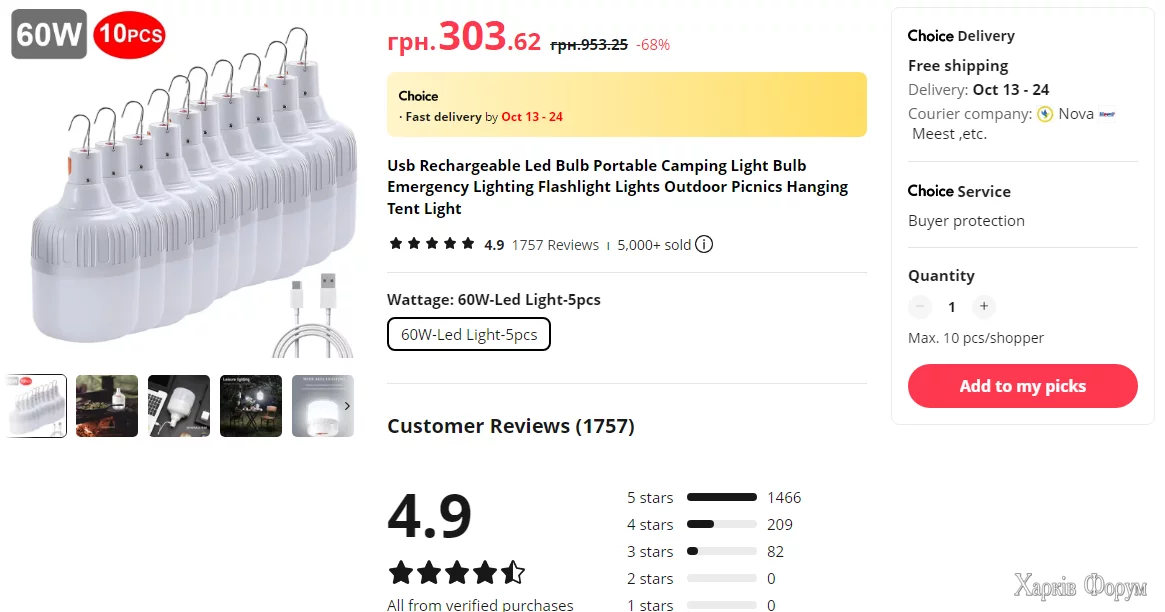
Task: Click the Nova courier logo icon
Action: click(x=1045, y=114)
